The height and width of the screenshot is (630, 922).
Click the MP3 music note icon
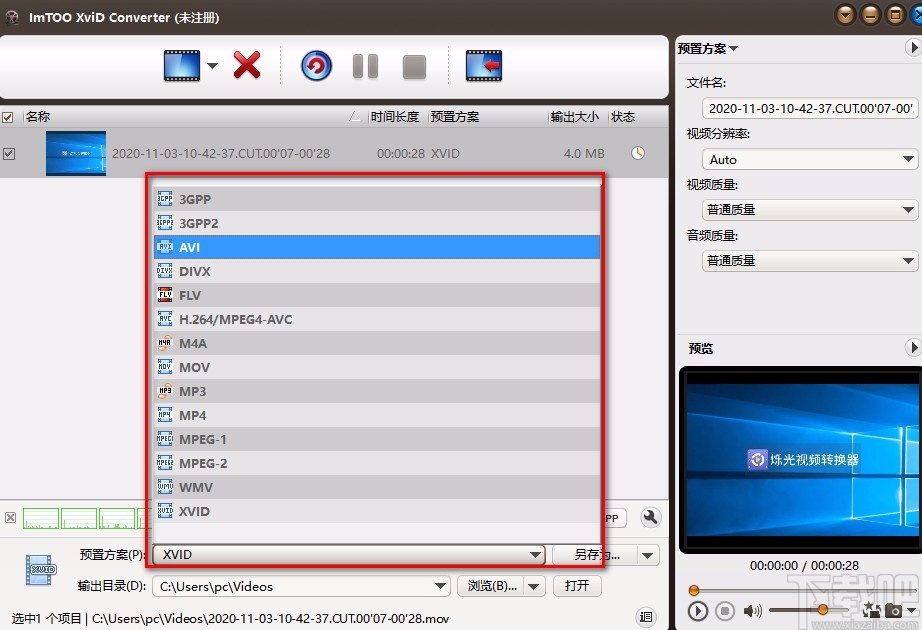pyautogui.click(x=165, y=391)
